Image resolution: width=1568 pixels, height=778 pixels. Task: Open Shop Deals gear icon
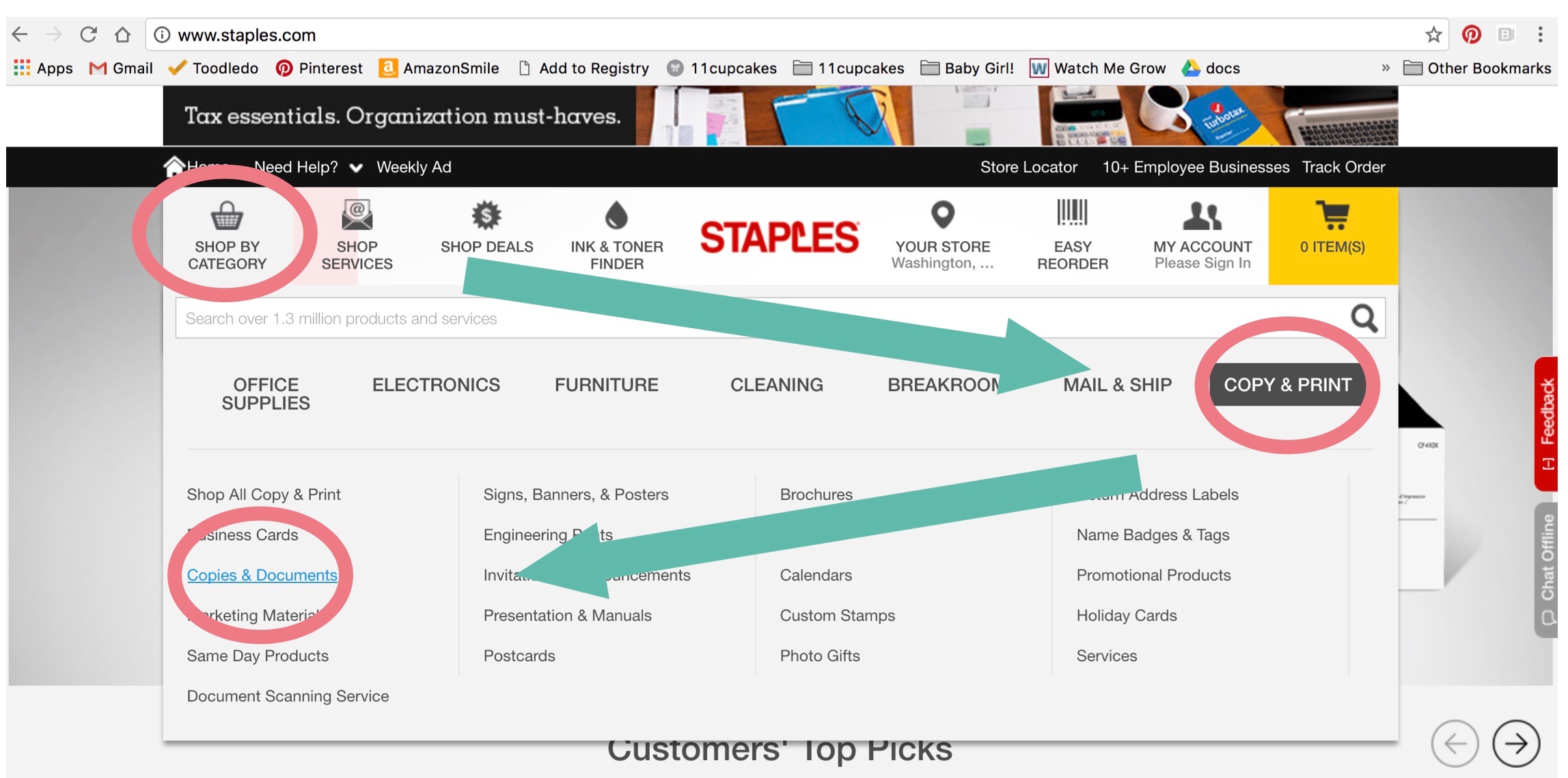(486, 215)
